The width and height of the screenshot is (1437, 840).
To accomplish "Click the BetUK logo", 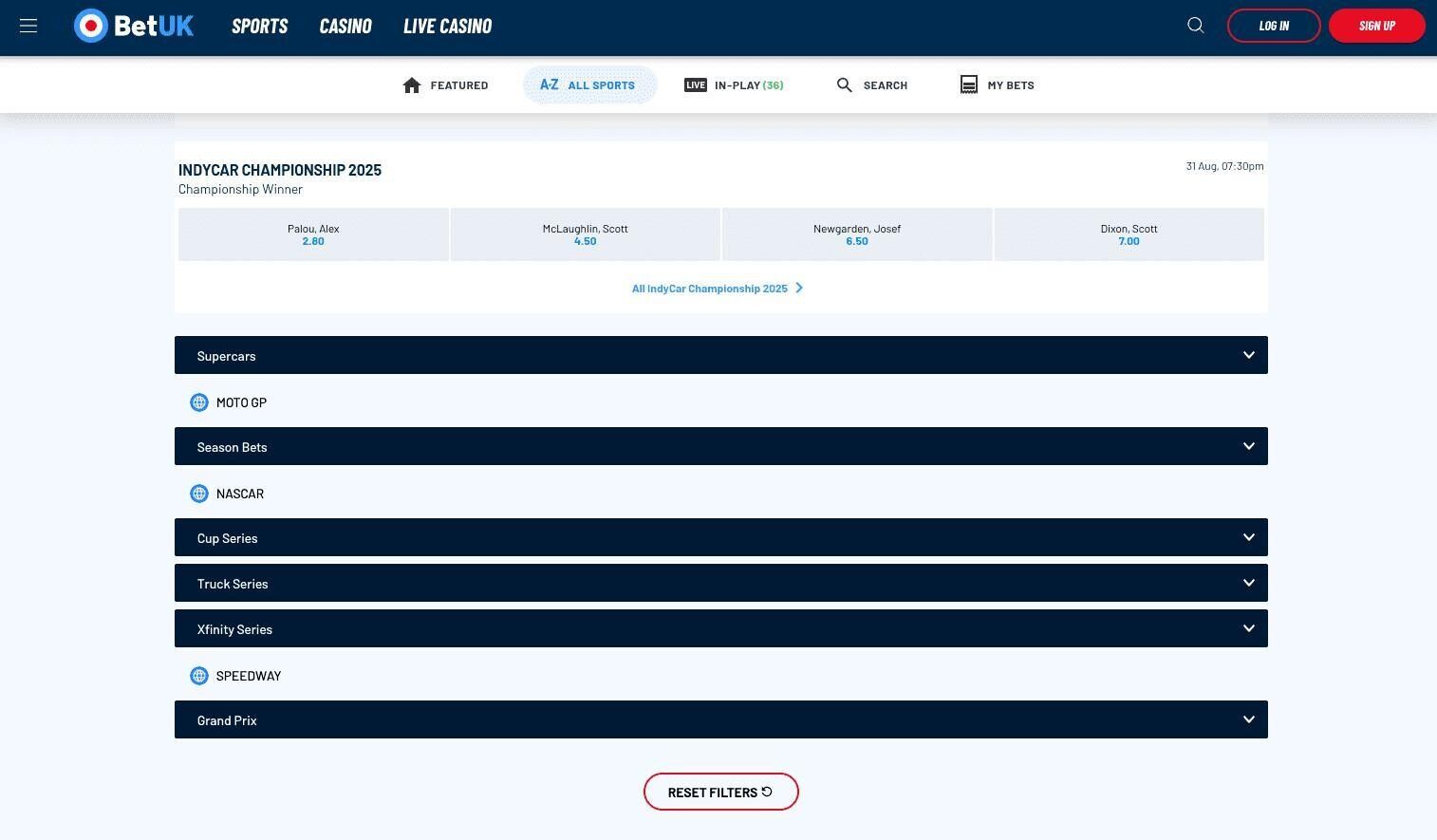I will (134, 26).
